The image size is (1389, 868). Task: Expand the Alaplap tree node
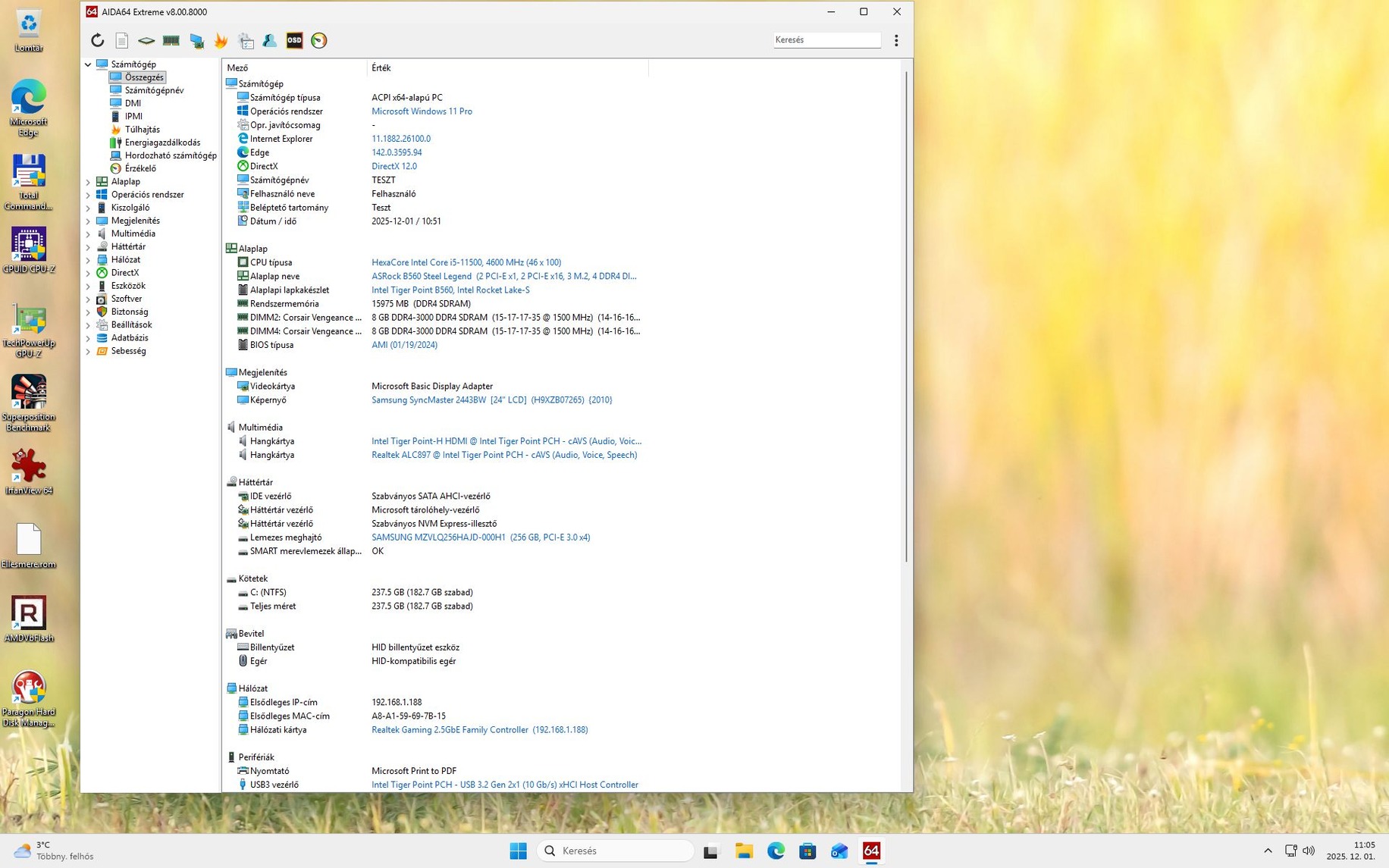tap(88, 182)
